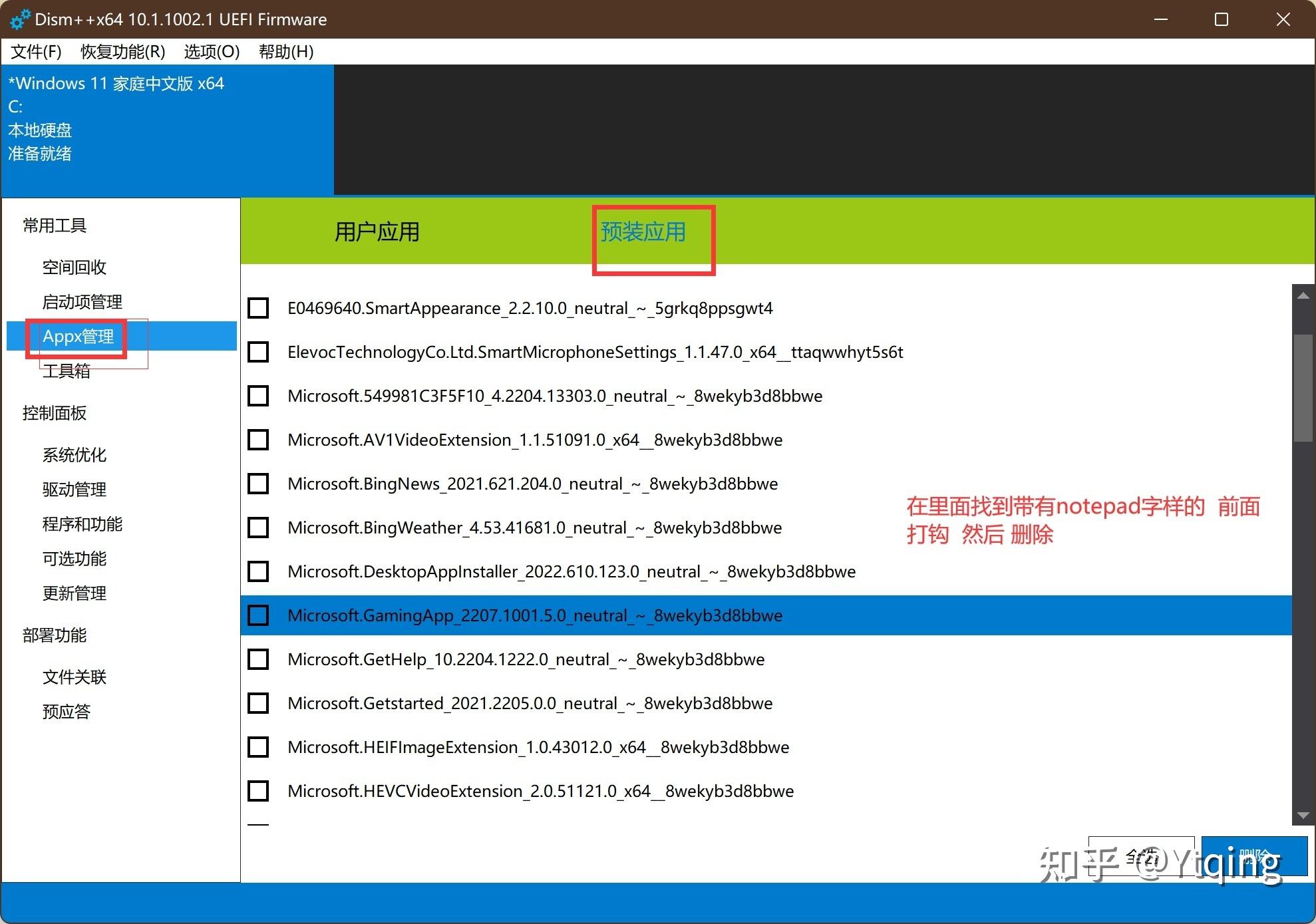Tick the Microsoft.GamingApp checkbox
The image size is (1316, 924).
(258, 615)
